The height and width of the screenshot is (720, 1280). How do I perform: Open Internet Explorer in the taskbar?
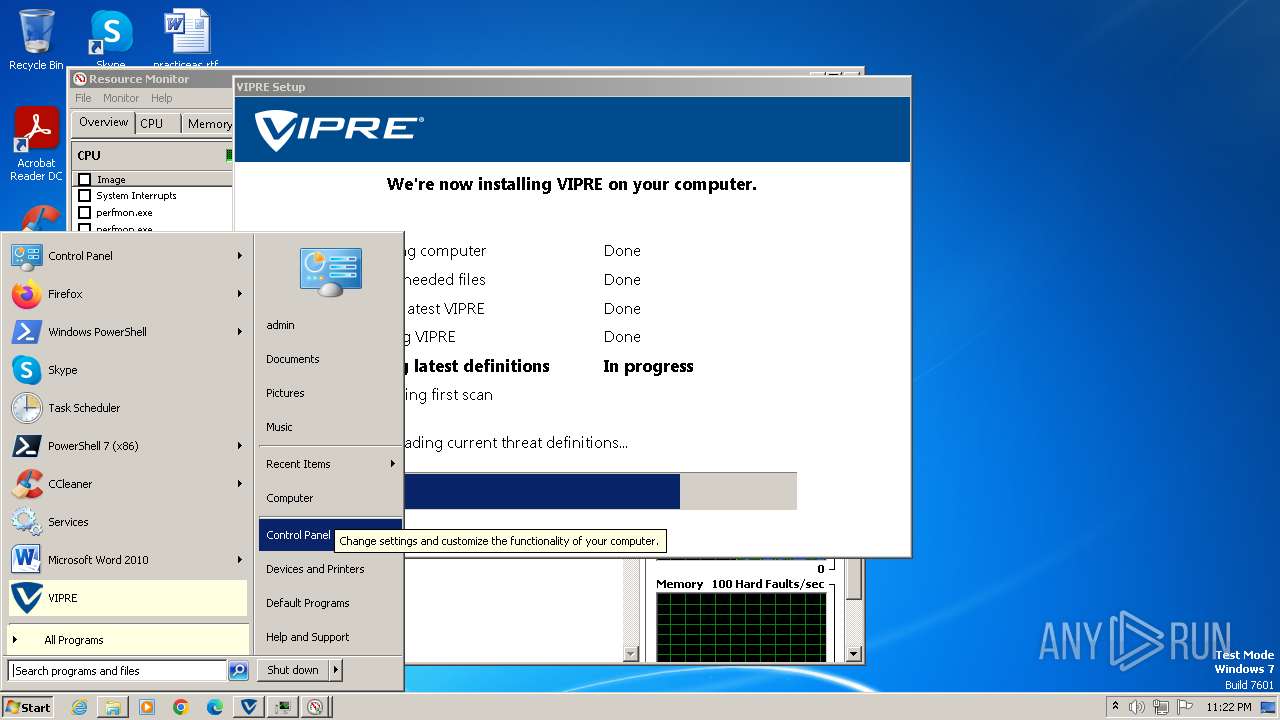(79, 707)
